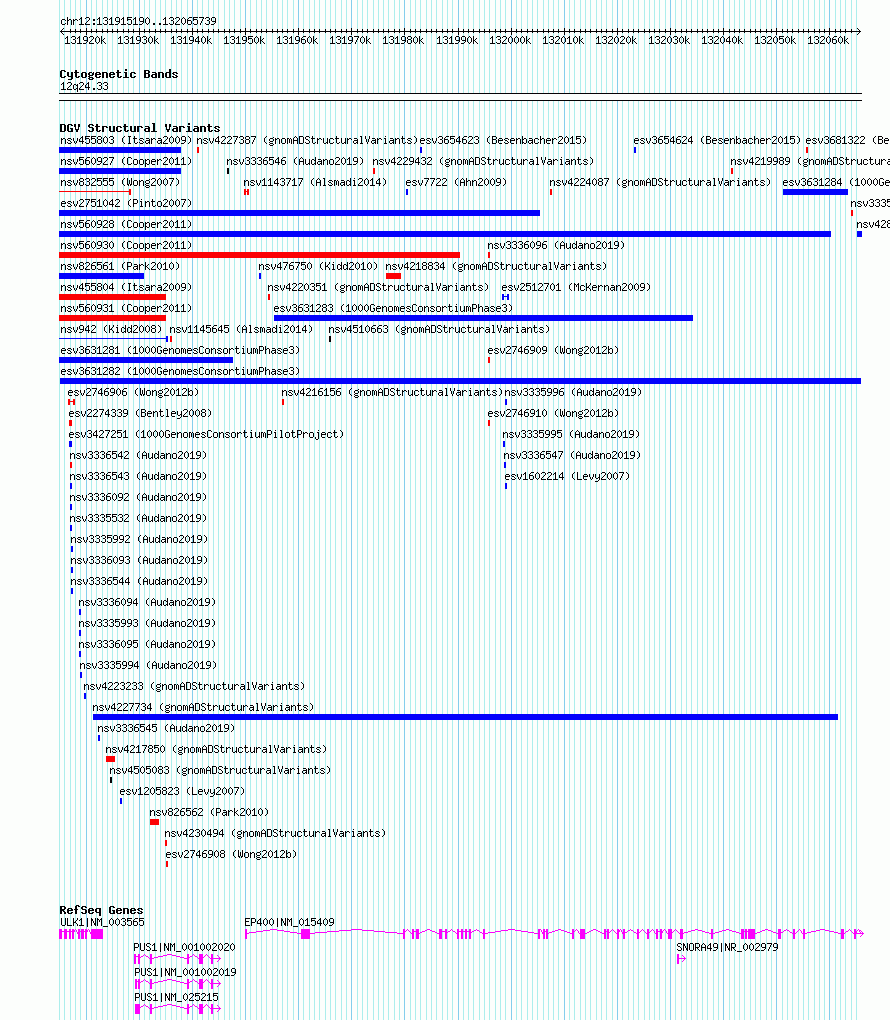Select nsv832555 (Wong2007) variant label
The width and height of the screenshot is (890, 1020).
tap(120, 182)
